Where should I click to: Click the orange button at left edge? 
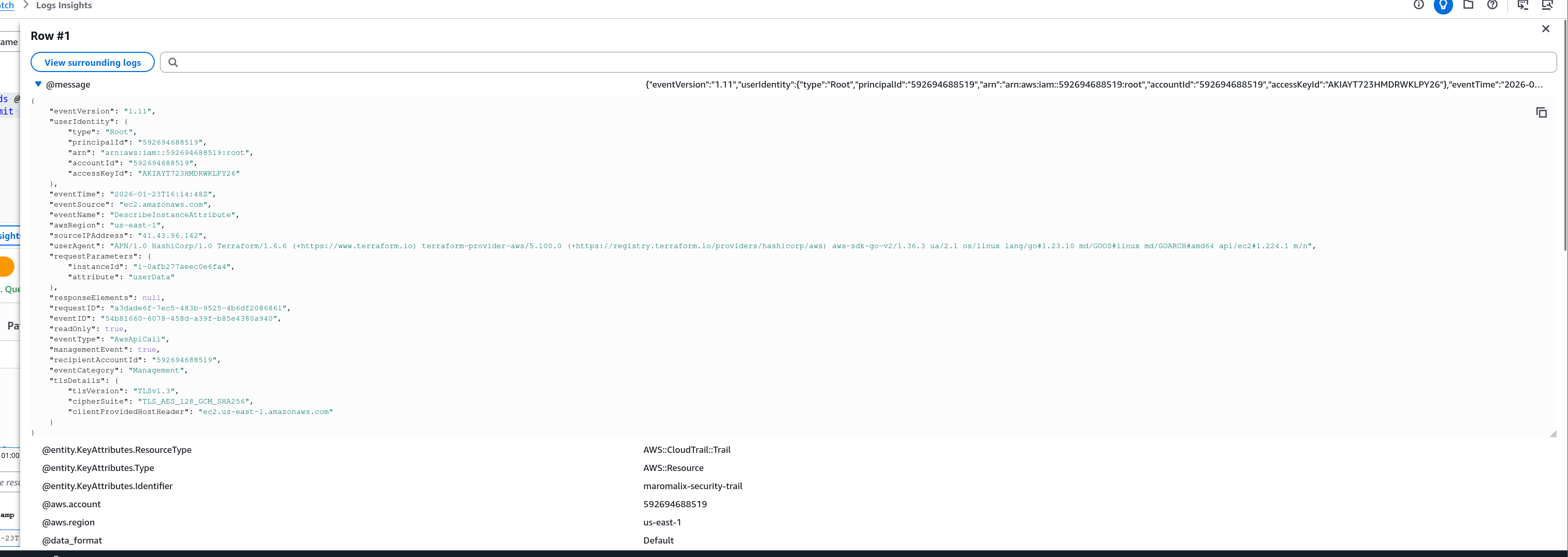pos(6,266)
